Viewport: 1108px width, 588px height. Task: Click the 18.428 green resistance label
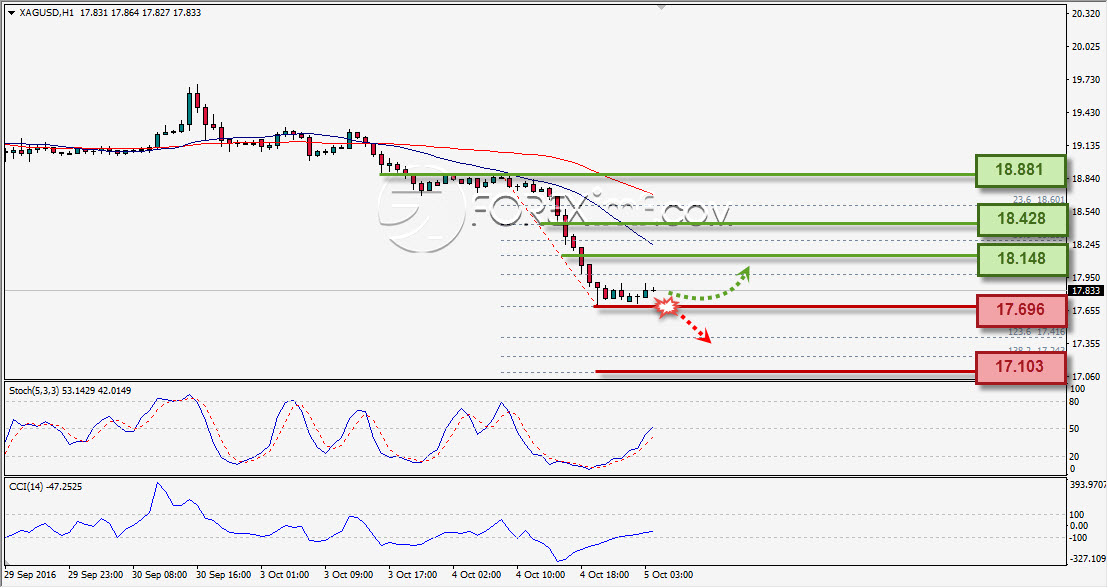click(x=1022, y=219)
